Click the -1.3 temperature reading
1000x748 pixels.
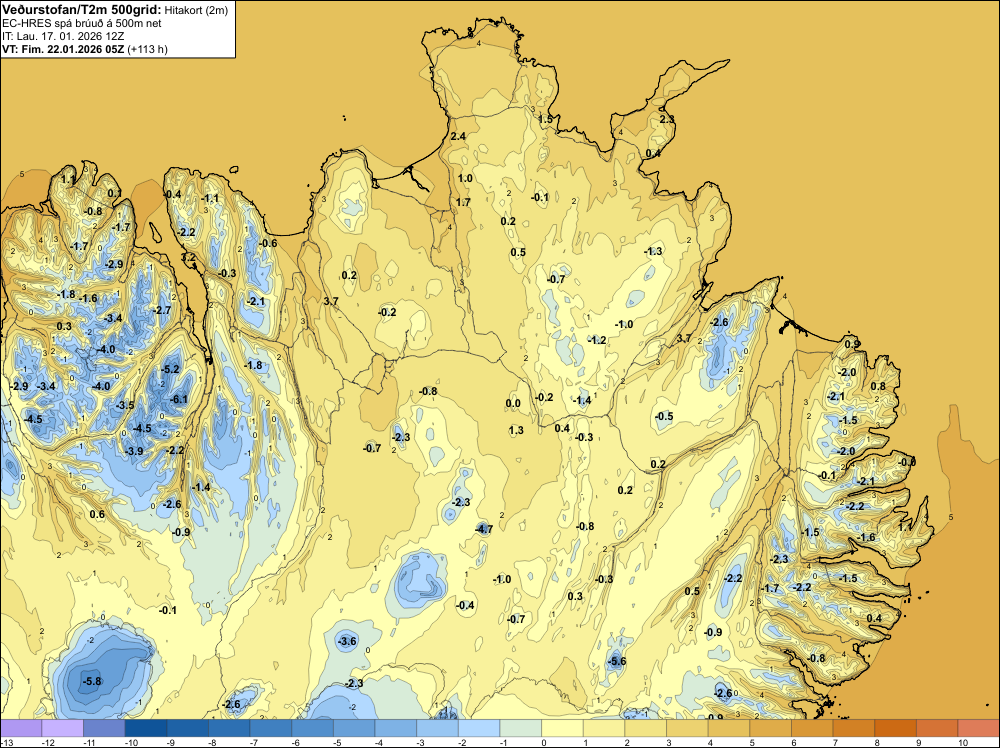(x=653, y=251)
